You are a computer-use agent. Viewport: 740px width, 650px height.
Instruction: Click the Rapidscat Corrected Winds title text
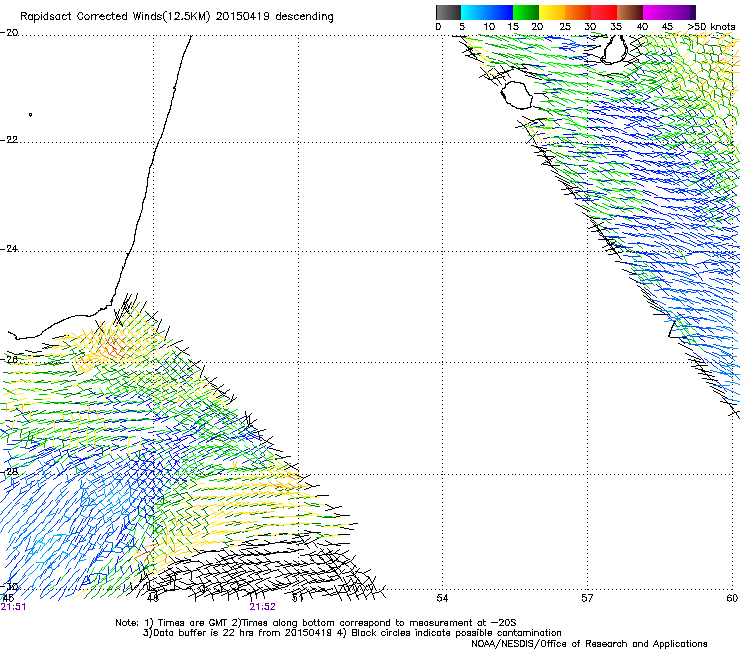177,17
